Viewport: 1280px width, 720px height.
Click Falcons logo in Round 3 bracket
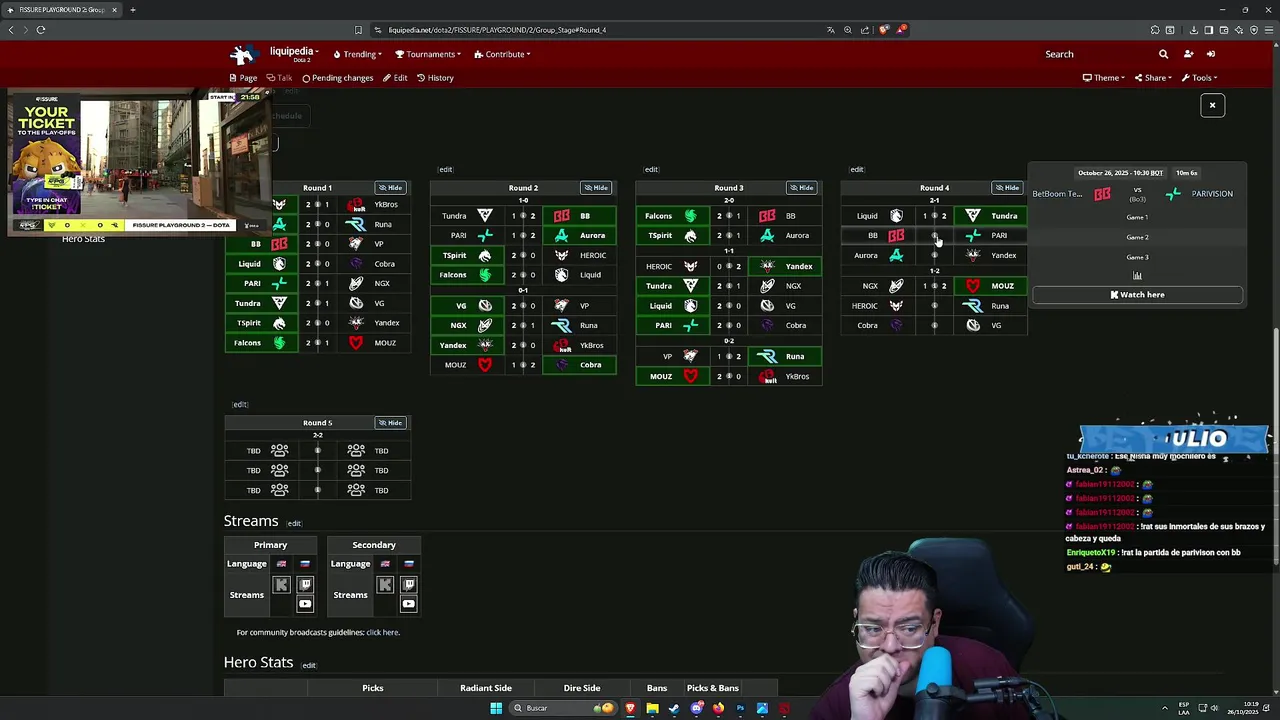690,216
